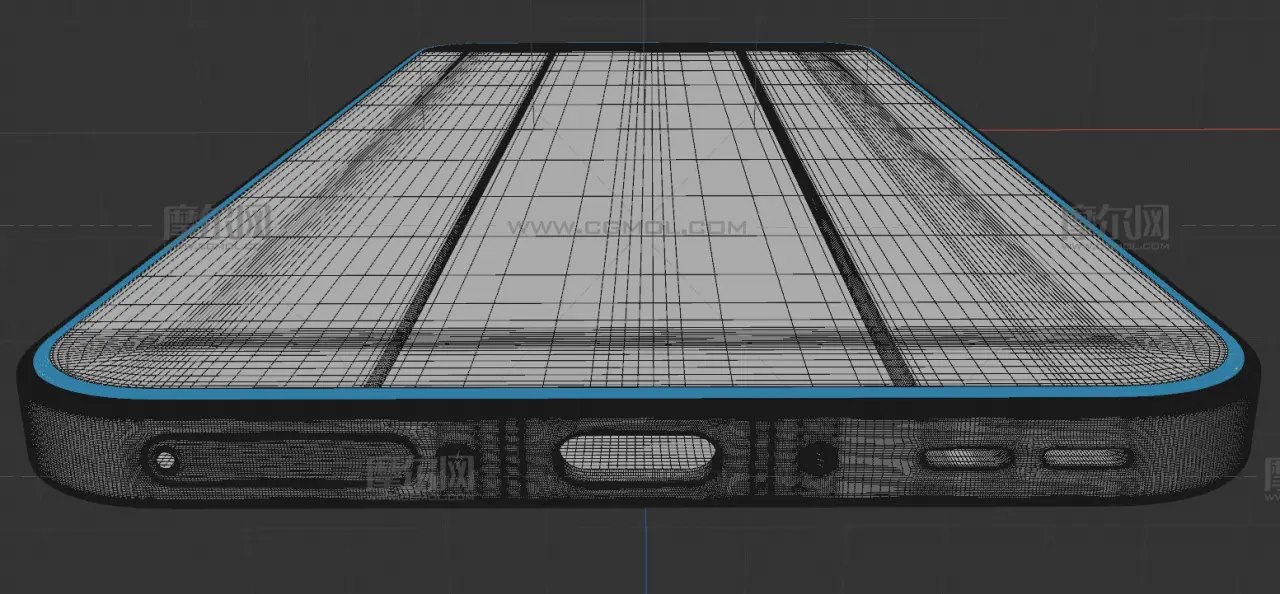Click the central charging port on the phone

tap(637, 458)
